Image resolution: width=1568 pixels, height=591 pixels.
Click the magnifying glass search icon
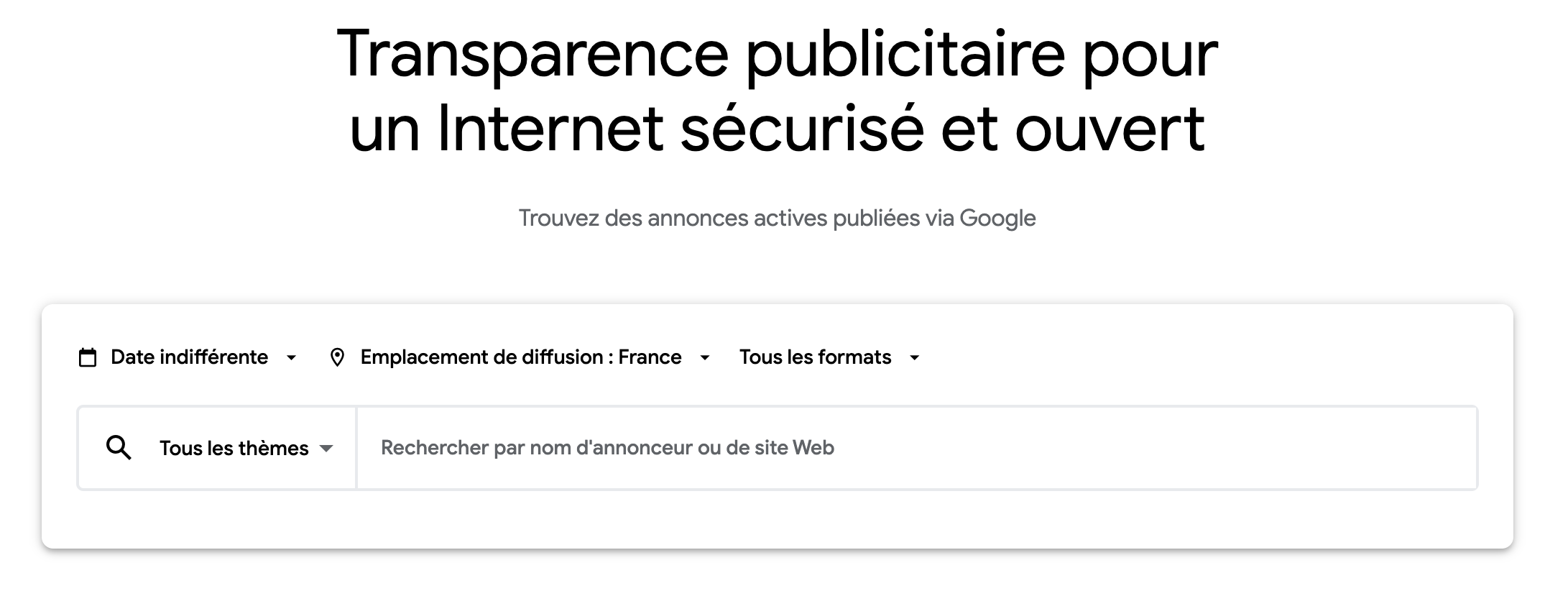pos(119,448)
